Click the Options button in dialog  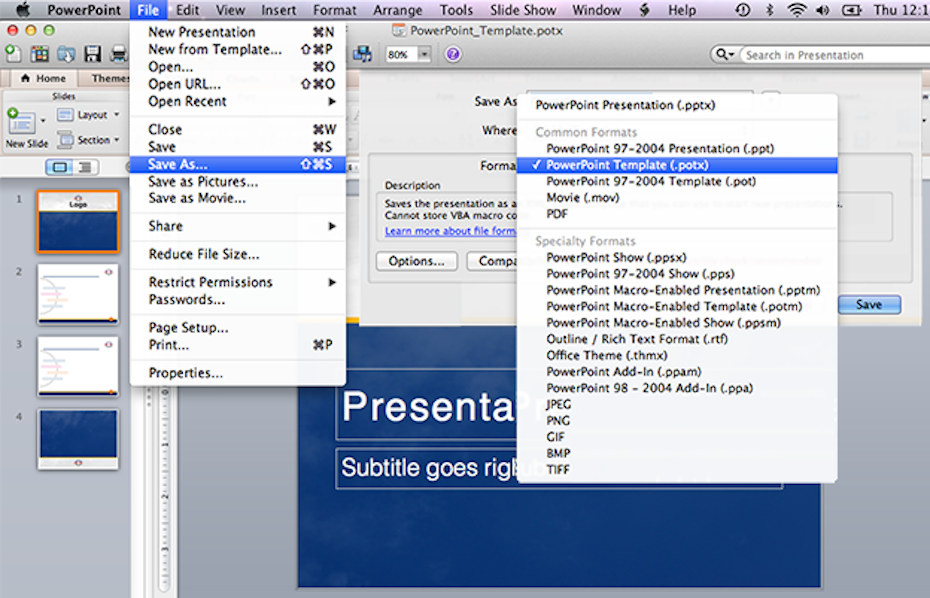point(416,261)
